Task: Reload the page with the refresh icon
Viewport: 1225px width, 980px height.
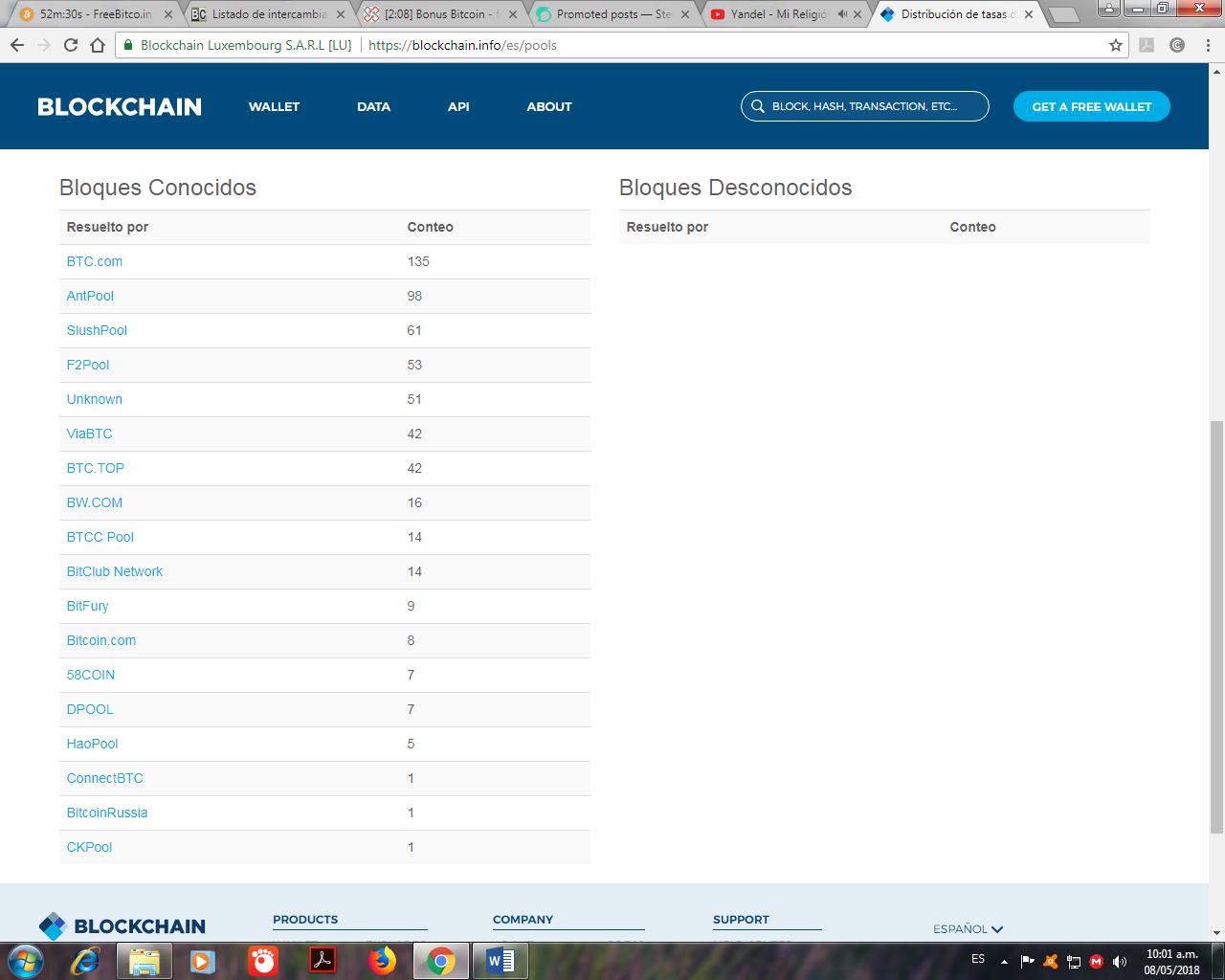Action: coord(71,45)
